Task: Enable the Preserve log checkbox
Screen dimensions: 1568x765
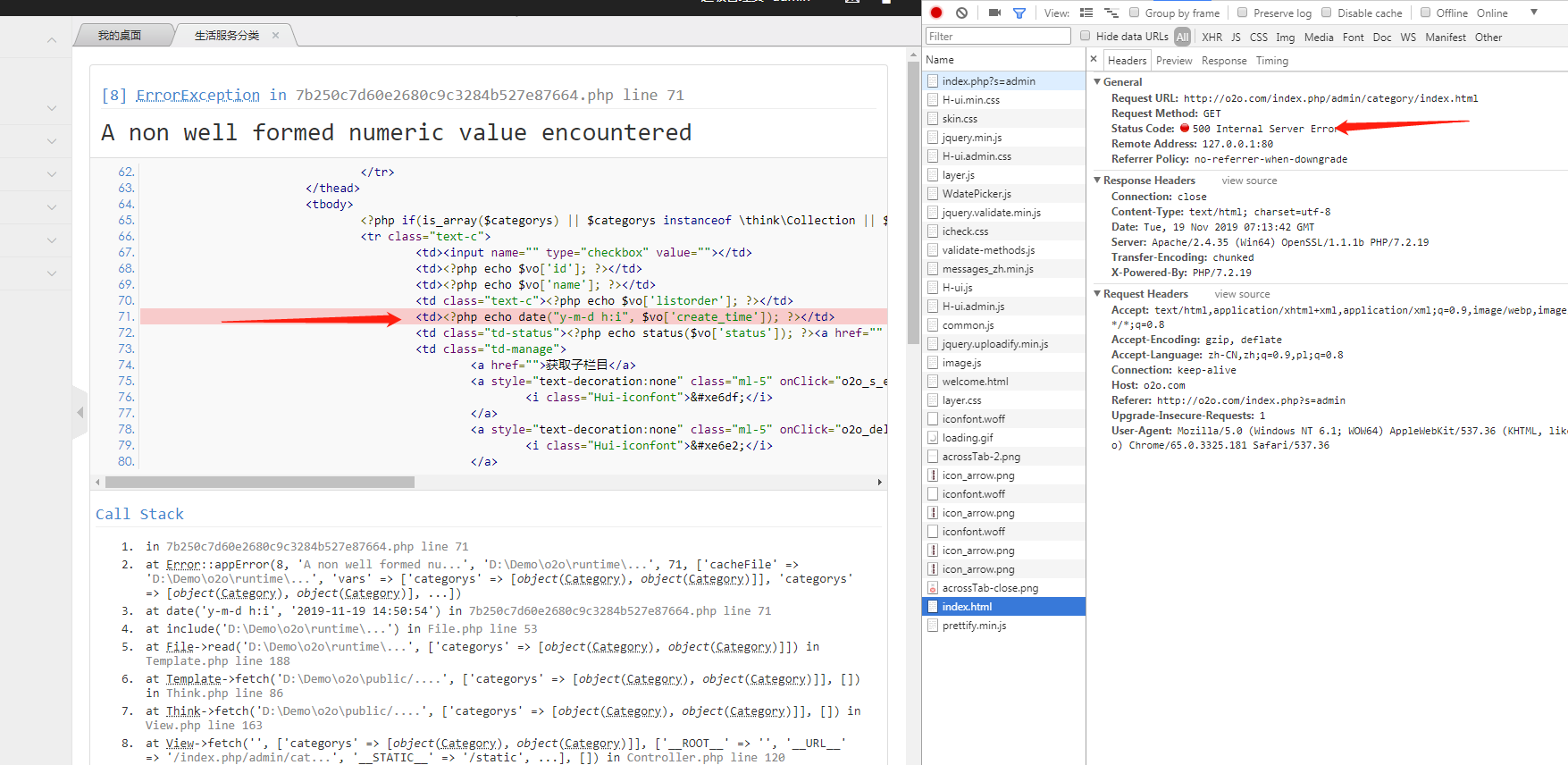Action: pyautogui.click(x=1242, y=13)
